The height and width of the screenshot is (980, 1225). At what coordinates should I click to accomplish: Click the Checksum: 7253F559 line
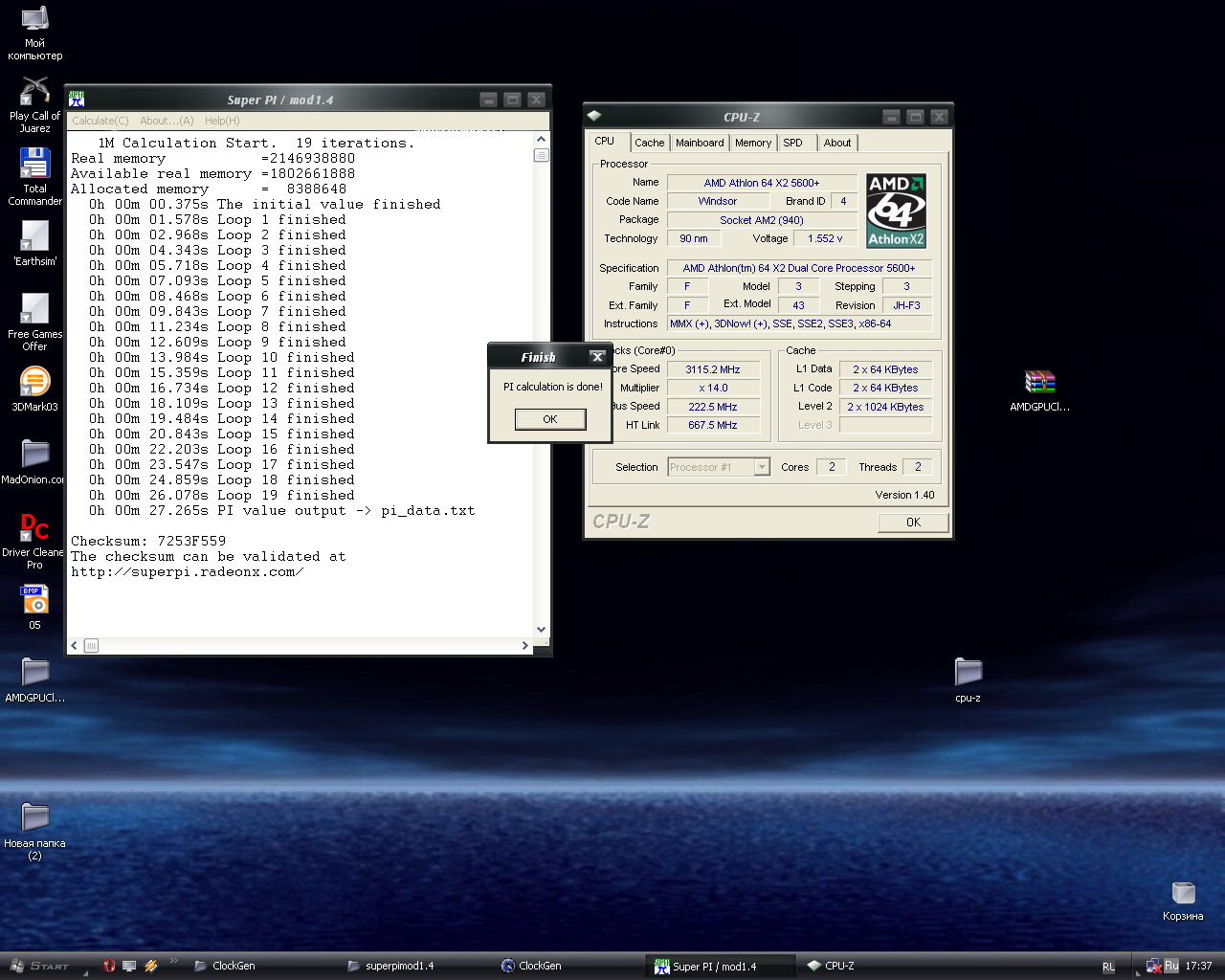148,541
